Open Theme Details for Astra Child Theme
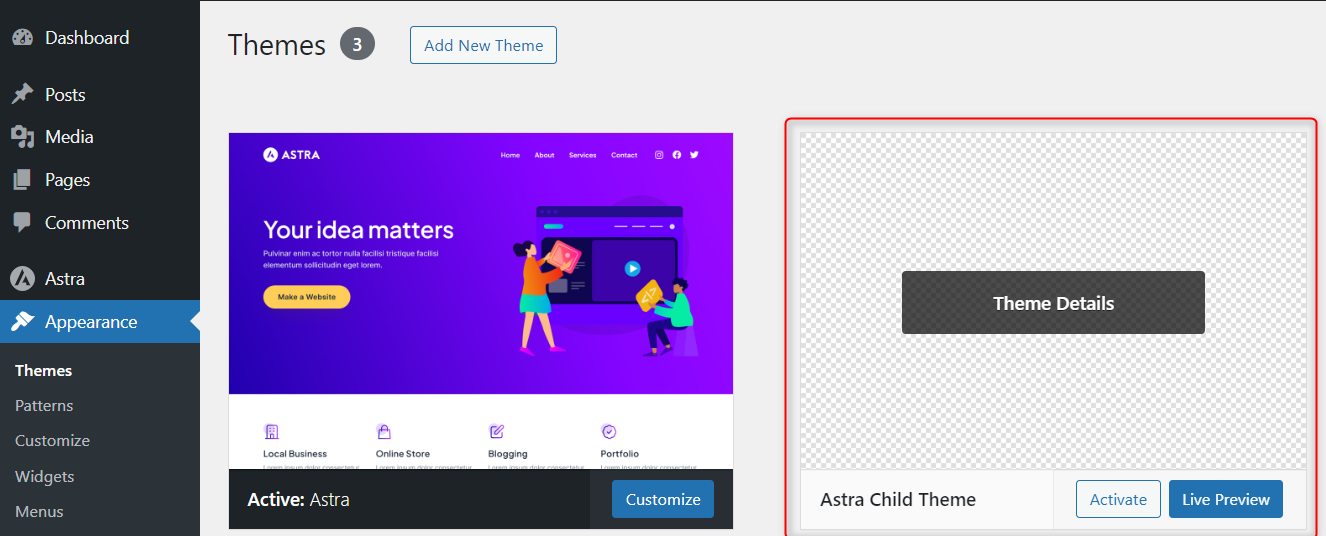The width and height of the screenshot is (1326, 536). [x=1053, y=303]
